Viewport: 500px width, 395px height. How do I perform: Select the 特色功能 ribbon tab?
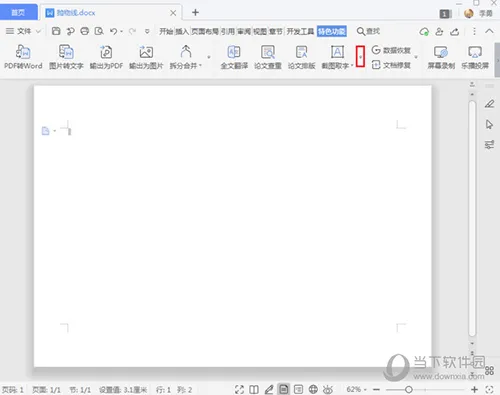[332, 32]
